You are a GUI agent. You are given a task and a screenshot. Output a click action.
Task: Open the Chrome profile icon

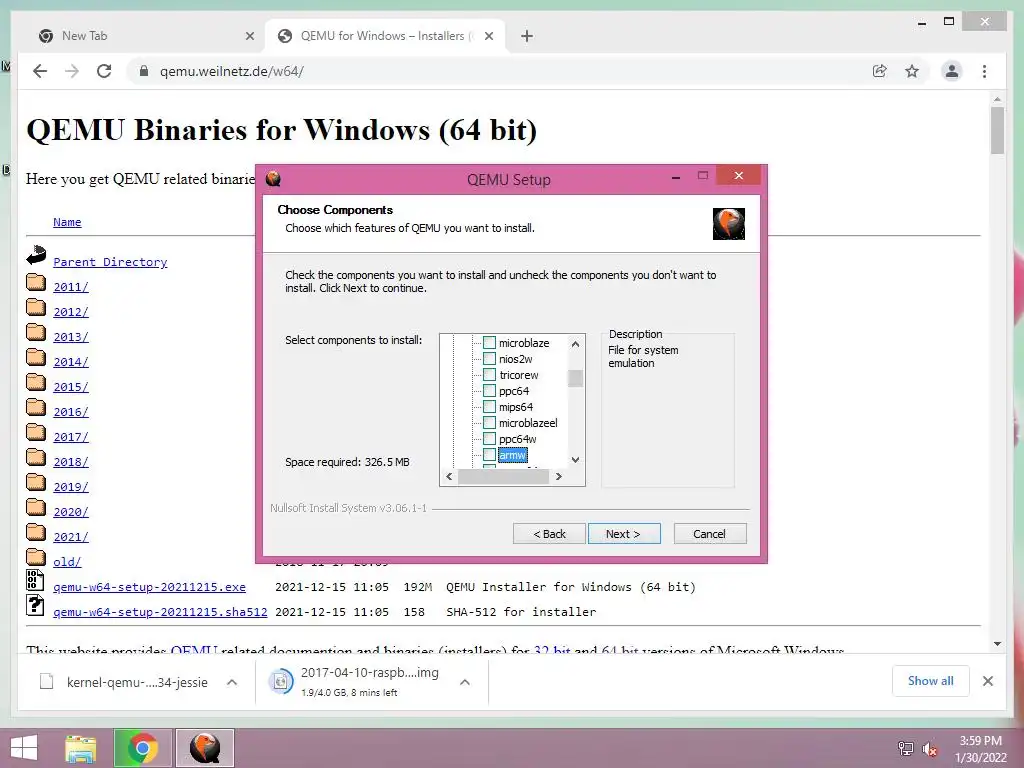(952, 71)
